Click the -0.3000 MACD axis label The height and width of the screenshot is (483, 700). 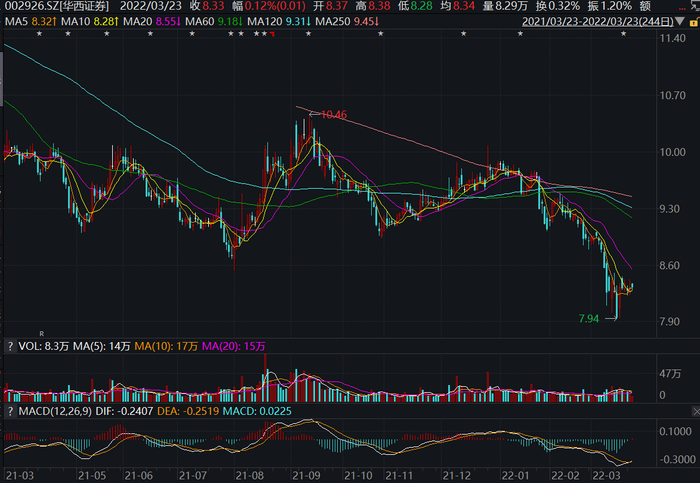[x=678, y=460]
